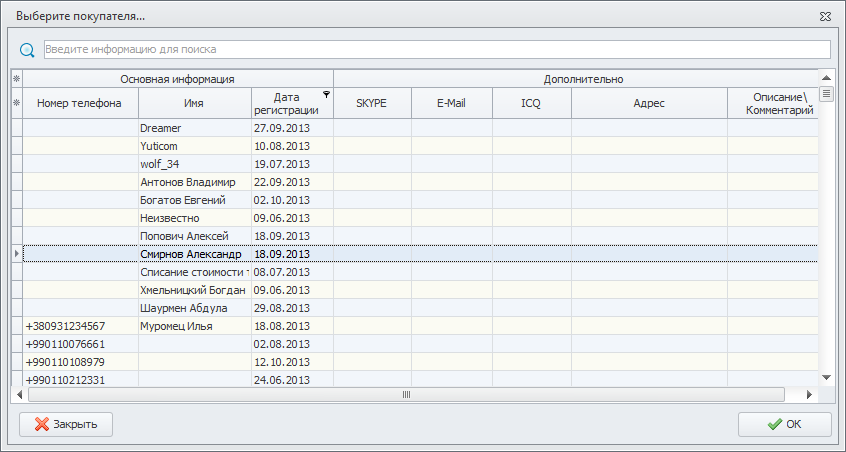Confirm selection with the OK button
Viewport: 846px width, 452px height.
(784, 424)
